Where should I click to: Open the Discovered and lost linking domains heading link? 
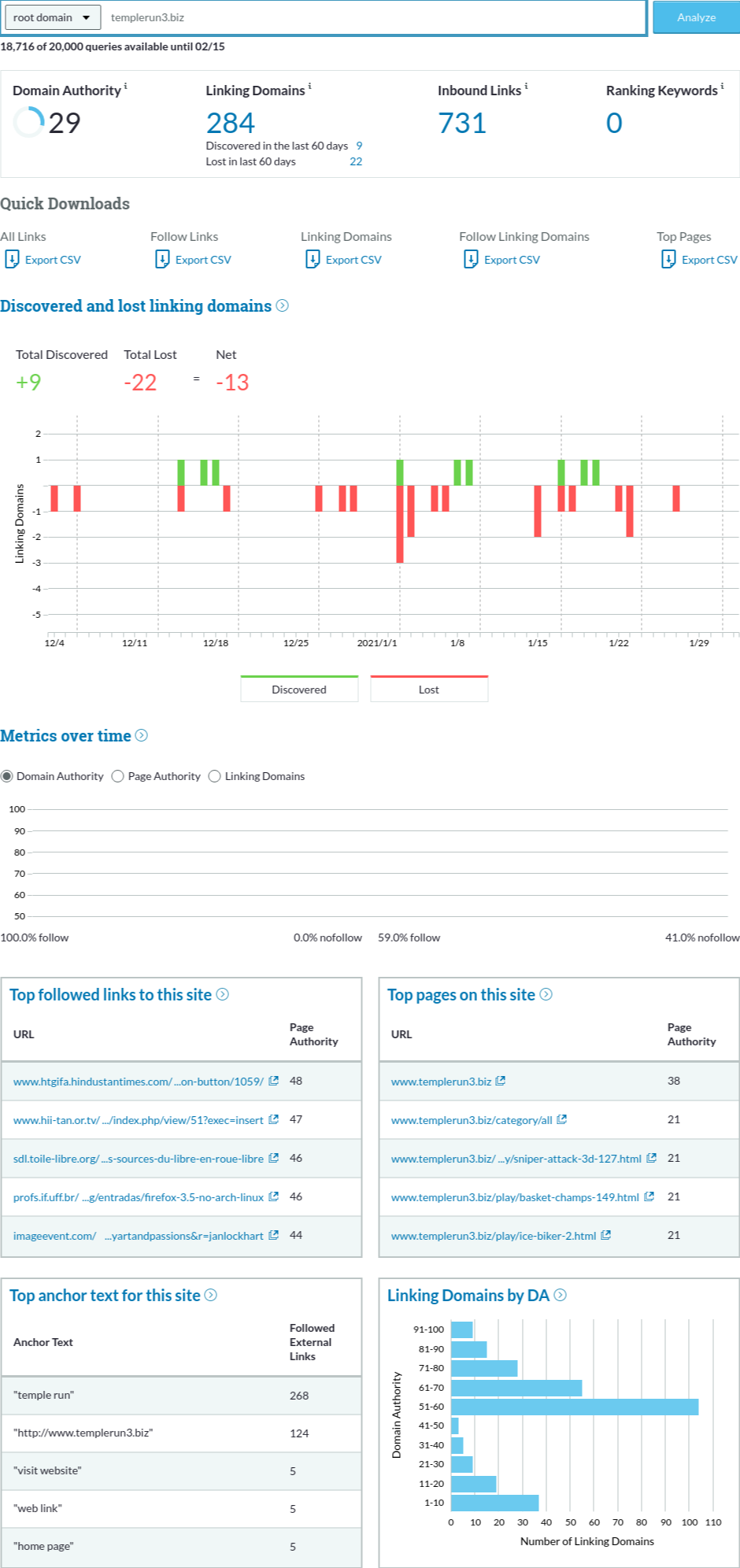pyautogui.click(x=135, y=305)
